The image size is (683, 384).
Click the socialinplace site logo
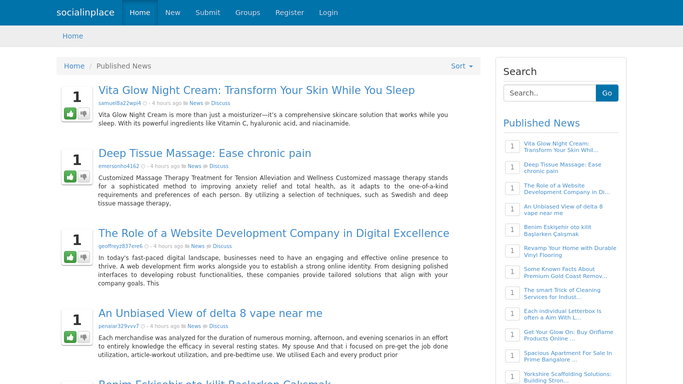pos(85,13)
